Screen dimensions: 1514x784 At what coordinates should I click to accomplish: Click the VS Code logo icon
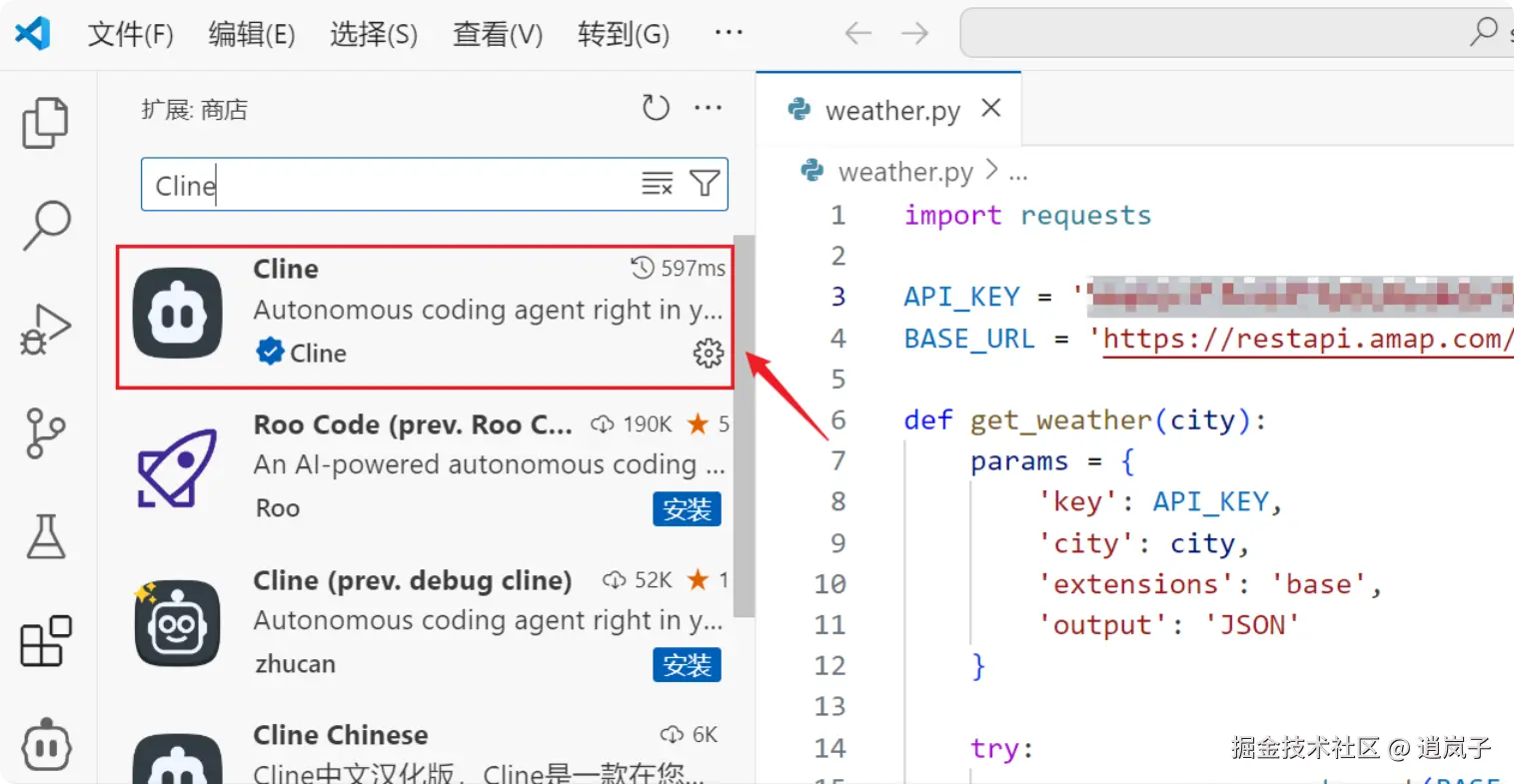[33, 34]
